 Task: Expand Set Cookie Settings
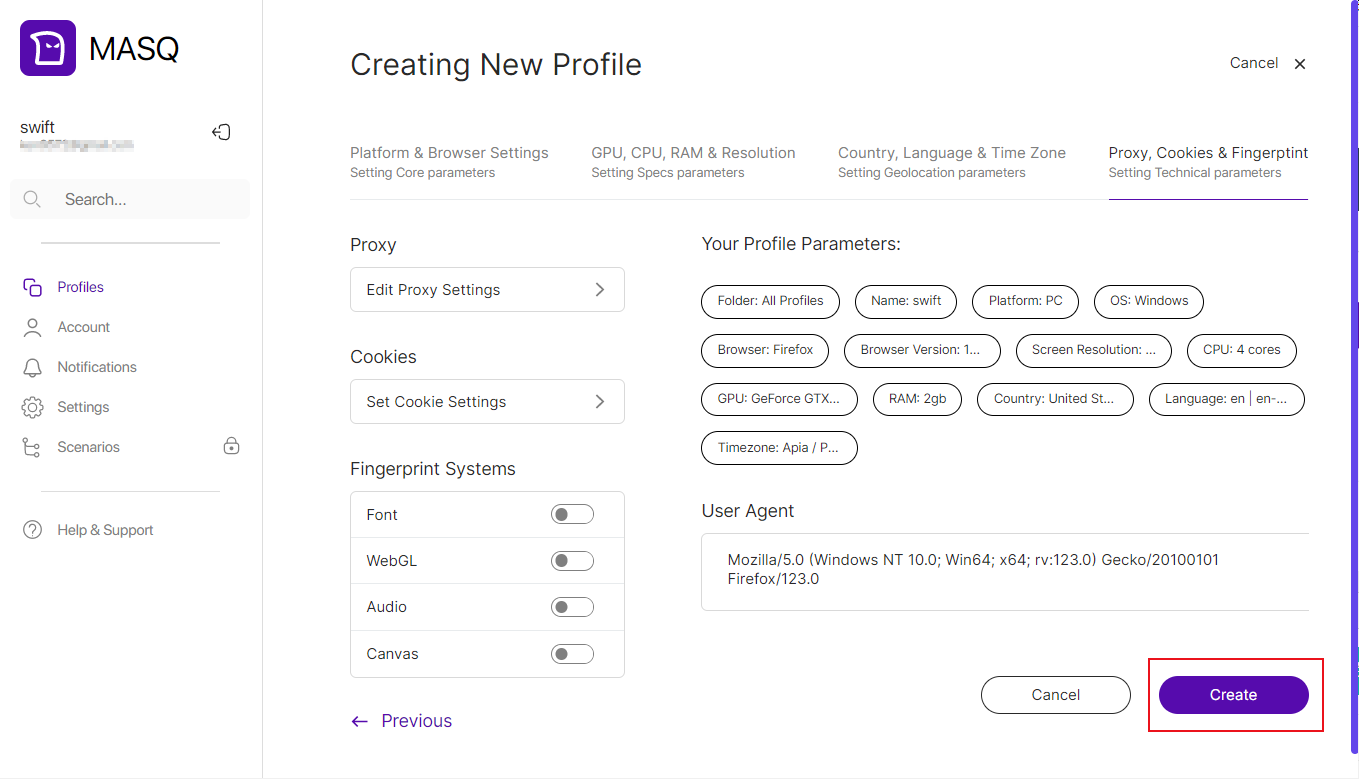point(487,402)
